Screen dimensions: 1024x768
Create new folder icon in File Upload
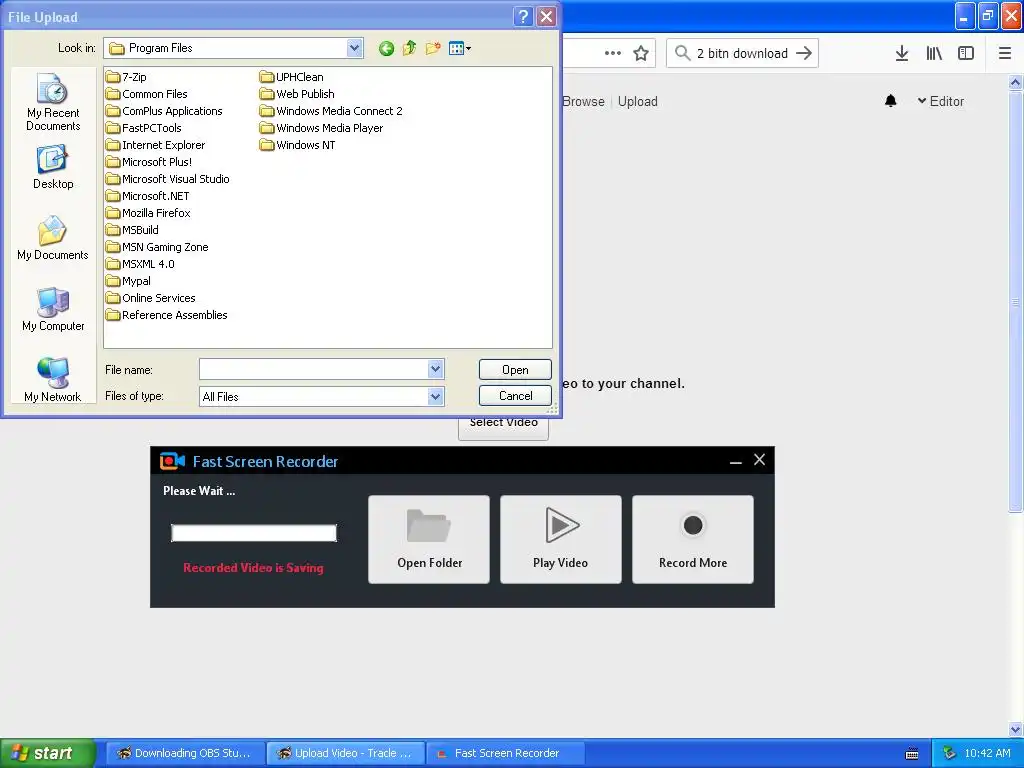point(432,48)
